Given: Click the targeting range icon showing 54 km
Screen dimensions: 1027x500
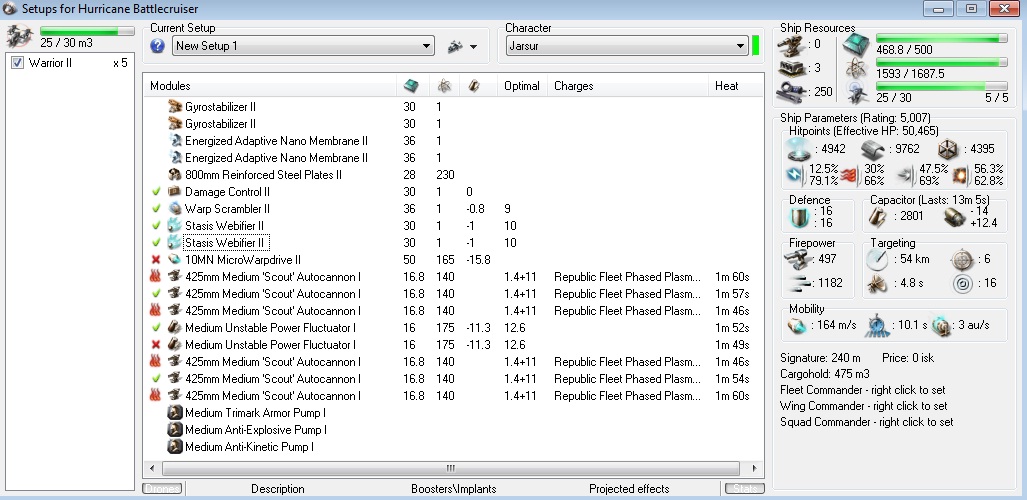Looking at the screenshot, I should click(x=876, y=259).
